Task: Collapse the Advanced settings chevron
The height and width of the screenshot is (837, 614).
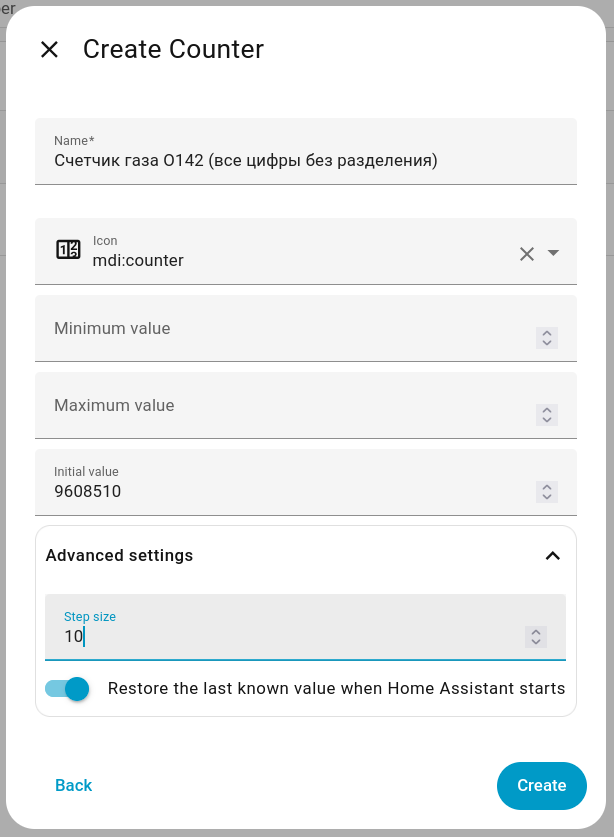Action: coord(552,556)
